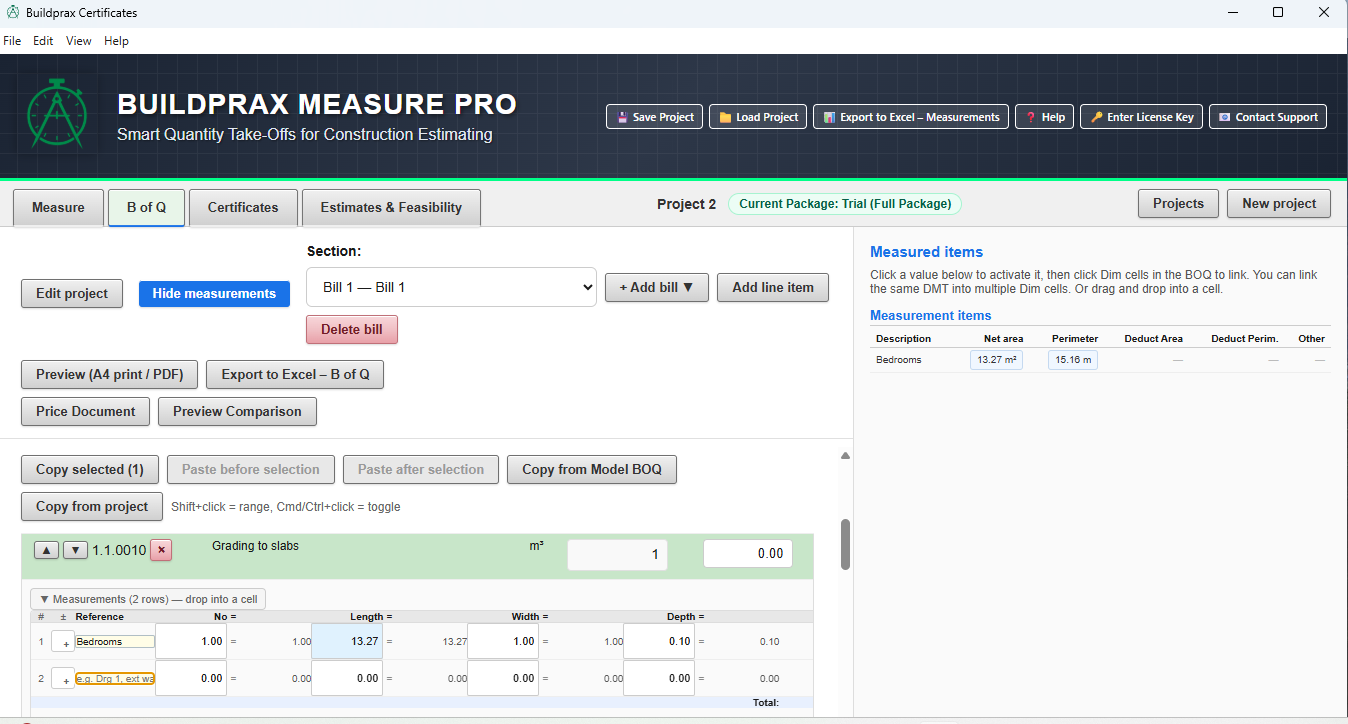Collapse the Measurements (2 rows) expander
Screen dimensions: 1348x724
pos(148,599)
